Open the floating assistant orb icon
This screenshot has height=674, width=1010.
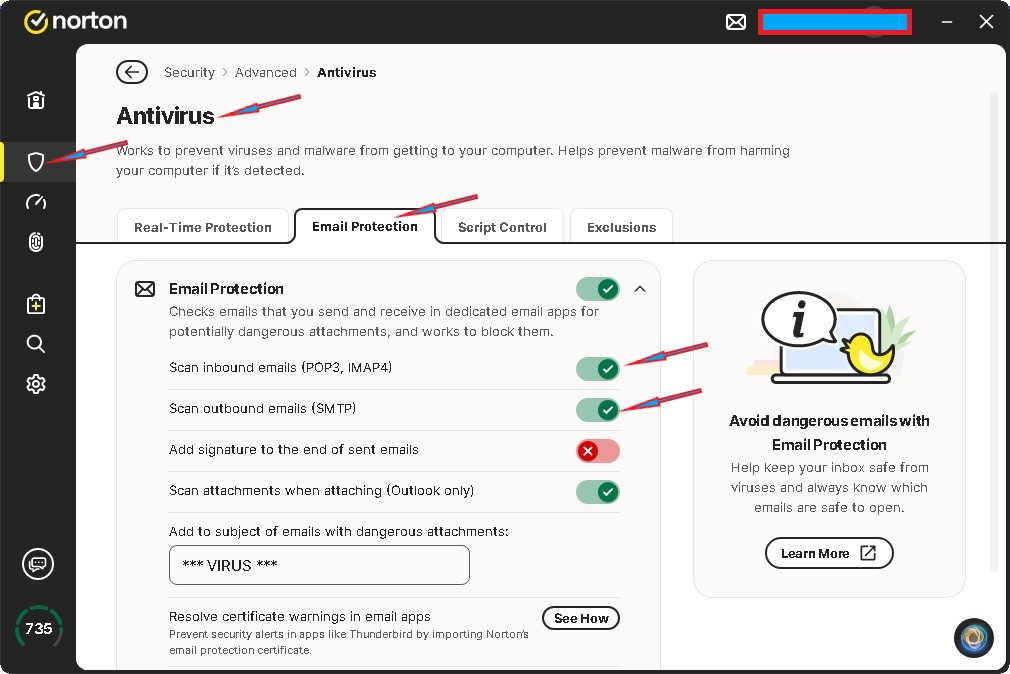click(973, 638)
